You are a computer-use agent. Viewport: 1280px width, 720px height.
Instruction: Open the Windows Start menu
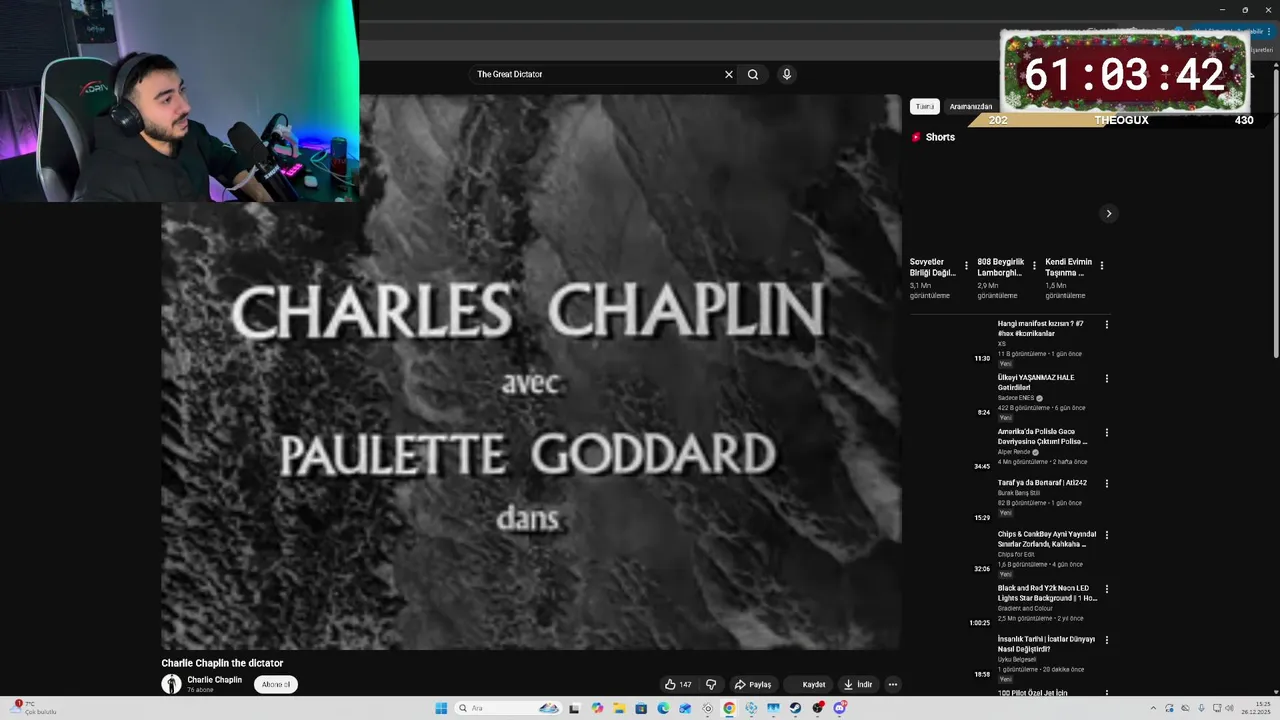[441, 708]
